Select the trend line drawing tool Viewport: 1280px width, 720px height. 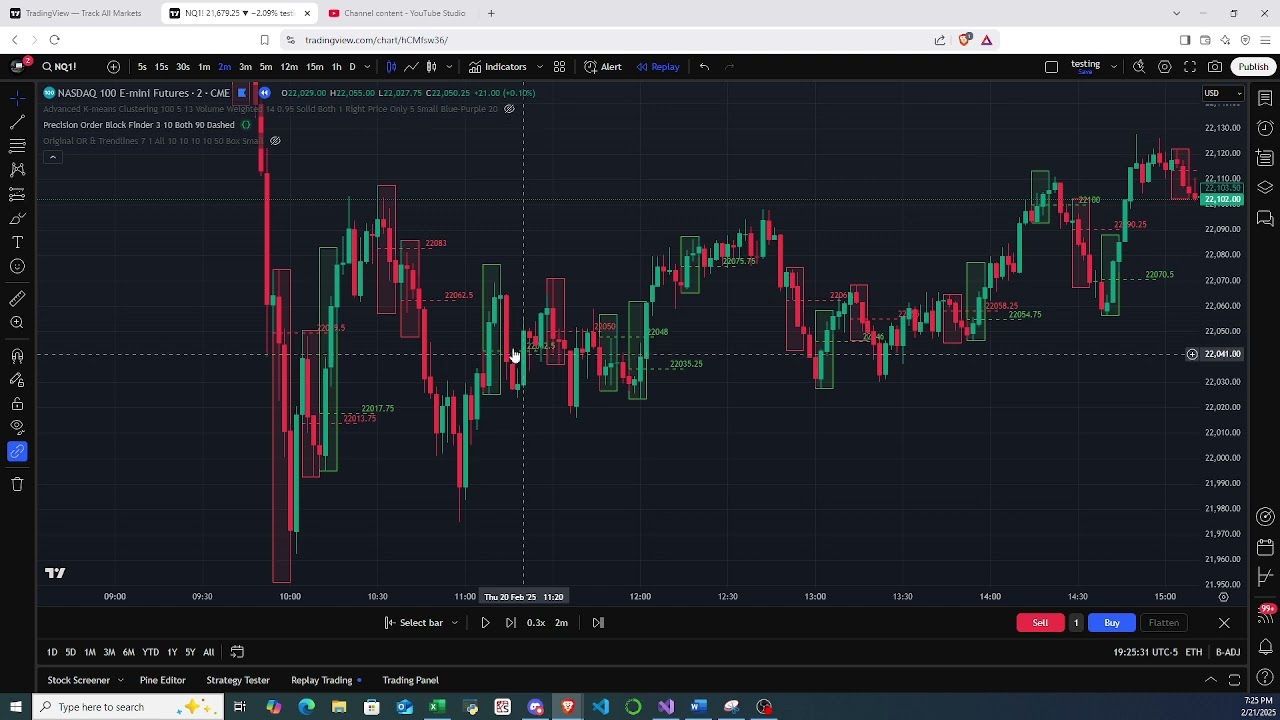click(17, 121)
